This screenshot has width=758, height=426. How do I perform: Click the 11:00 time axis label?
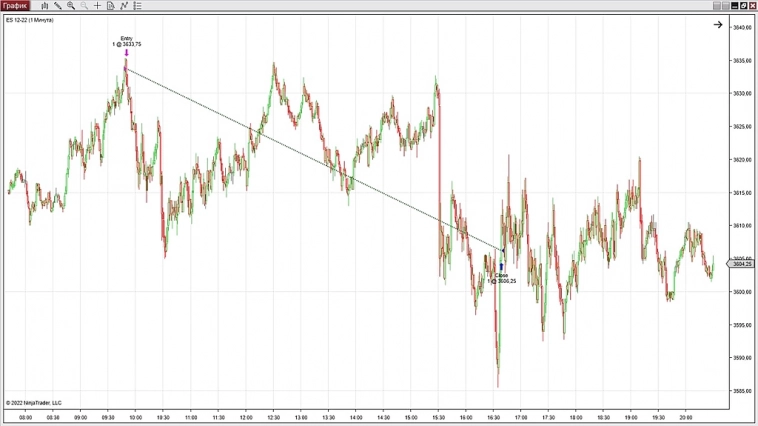click(x=191, y=417)
